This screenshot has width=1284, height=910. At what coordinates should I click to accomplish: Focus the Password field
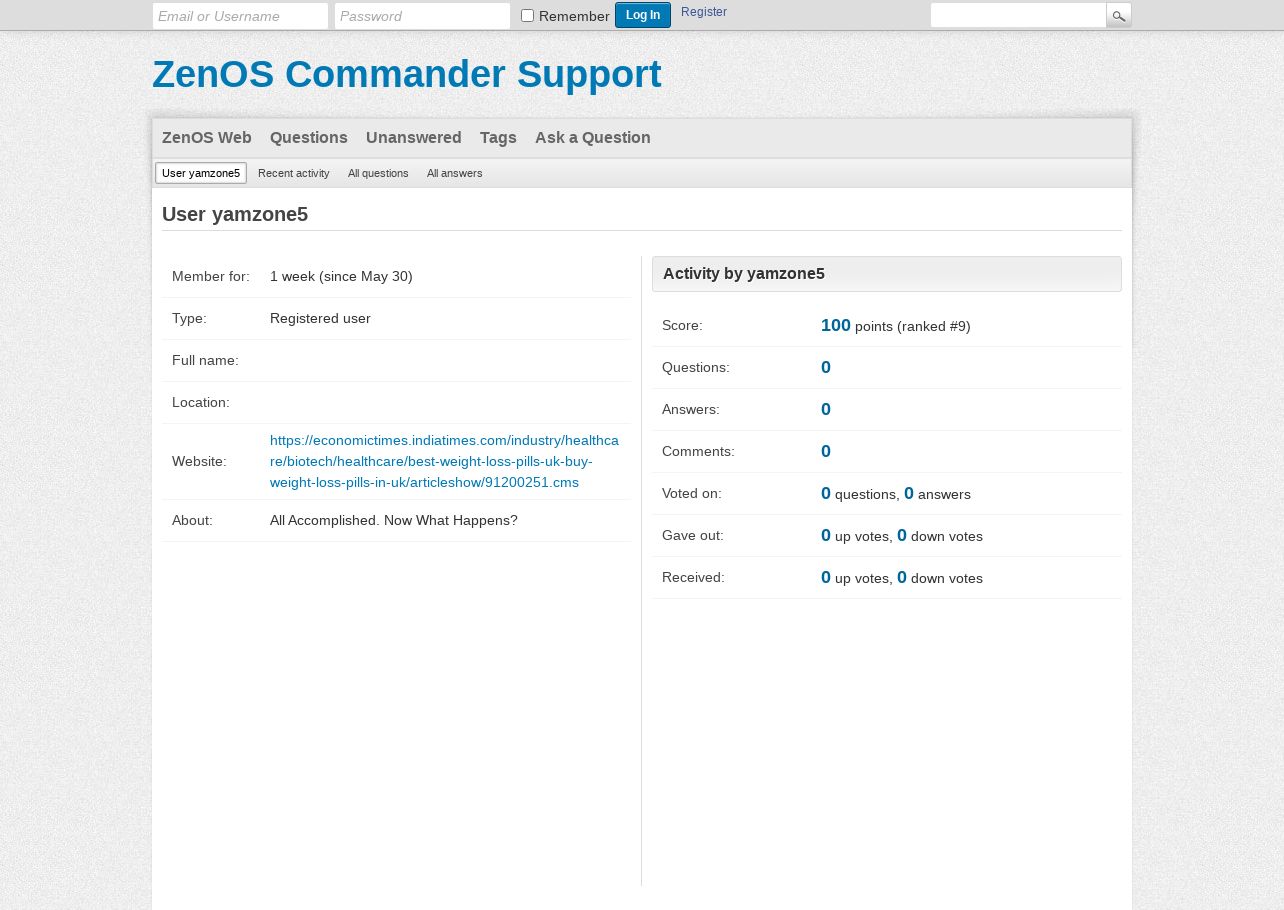[422, 16]
